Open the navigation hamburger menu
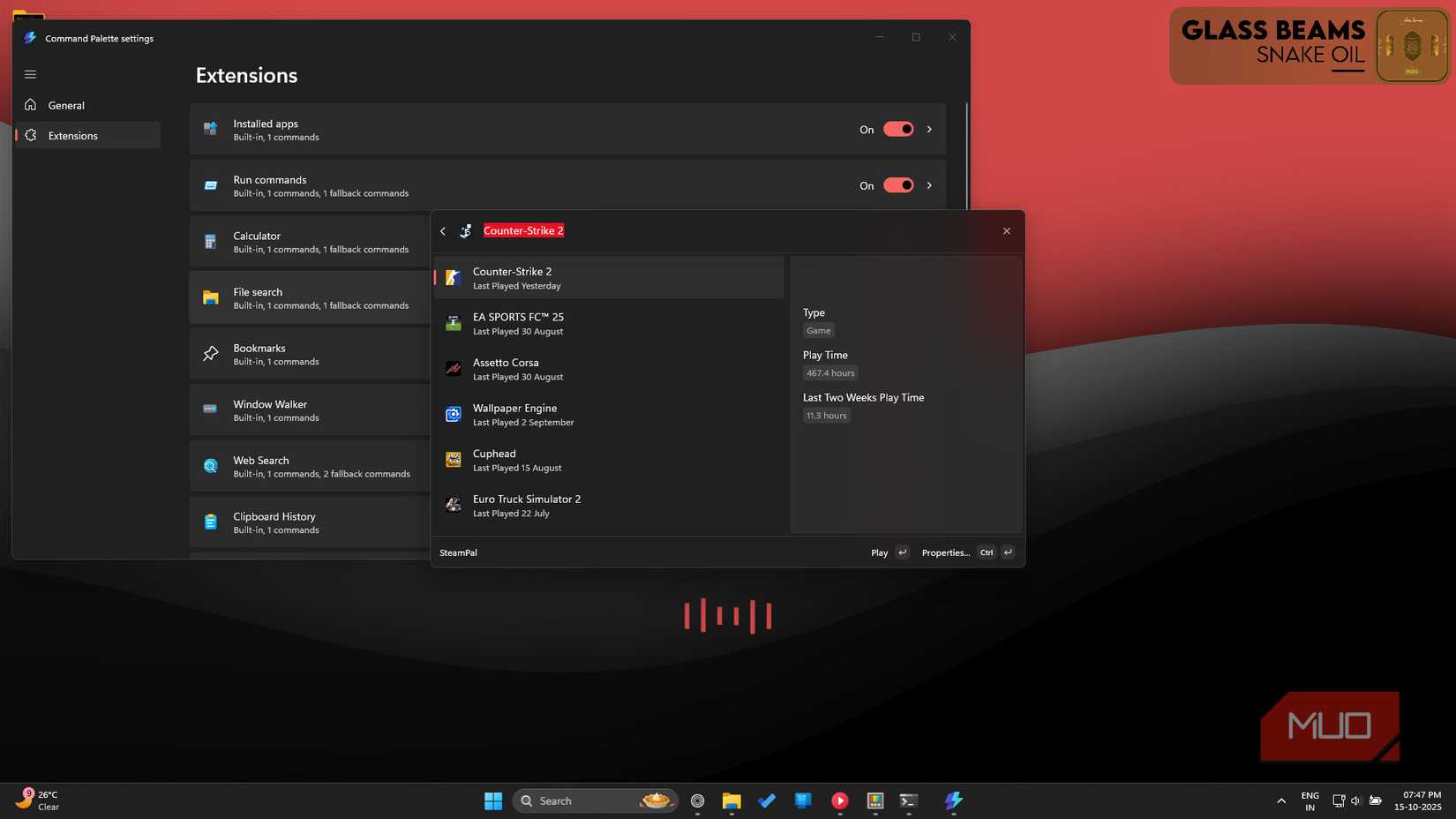Viewport: 1456px width, 819px height. (x=30, y=74)
